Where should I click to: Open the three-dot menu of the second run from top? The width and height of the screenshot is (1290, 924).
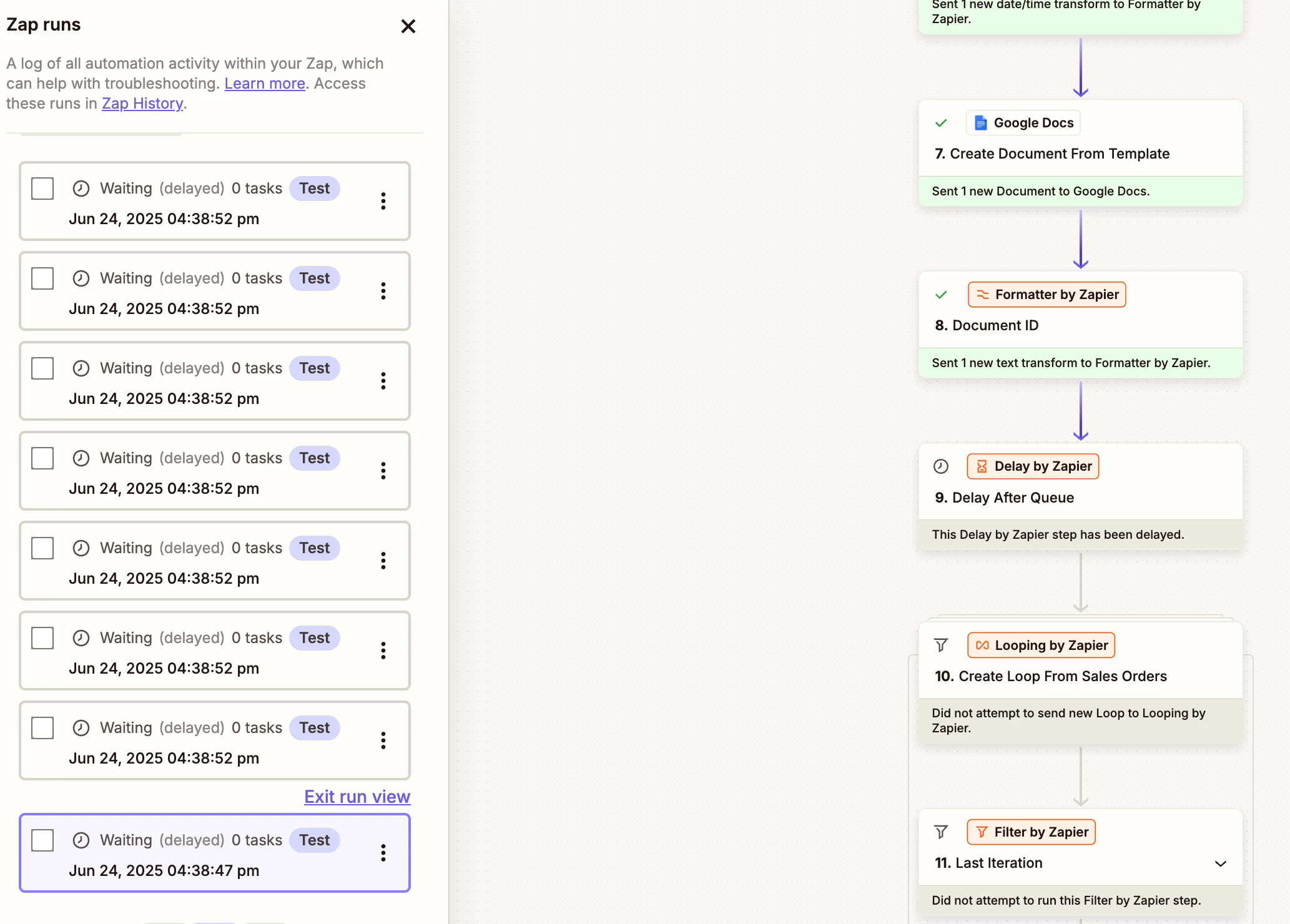383,291
